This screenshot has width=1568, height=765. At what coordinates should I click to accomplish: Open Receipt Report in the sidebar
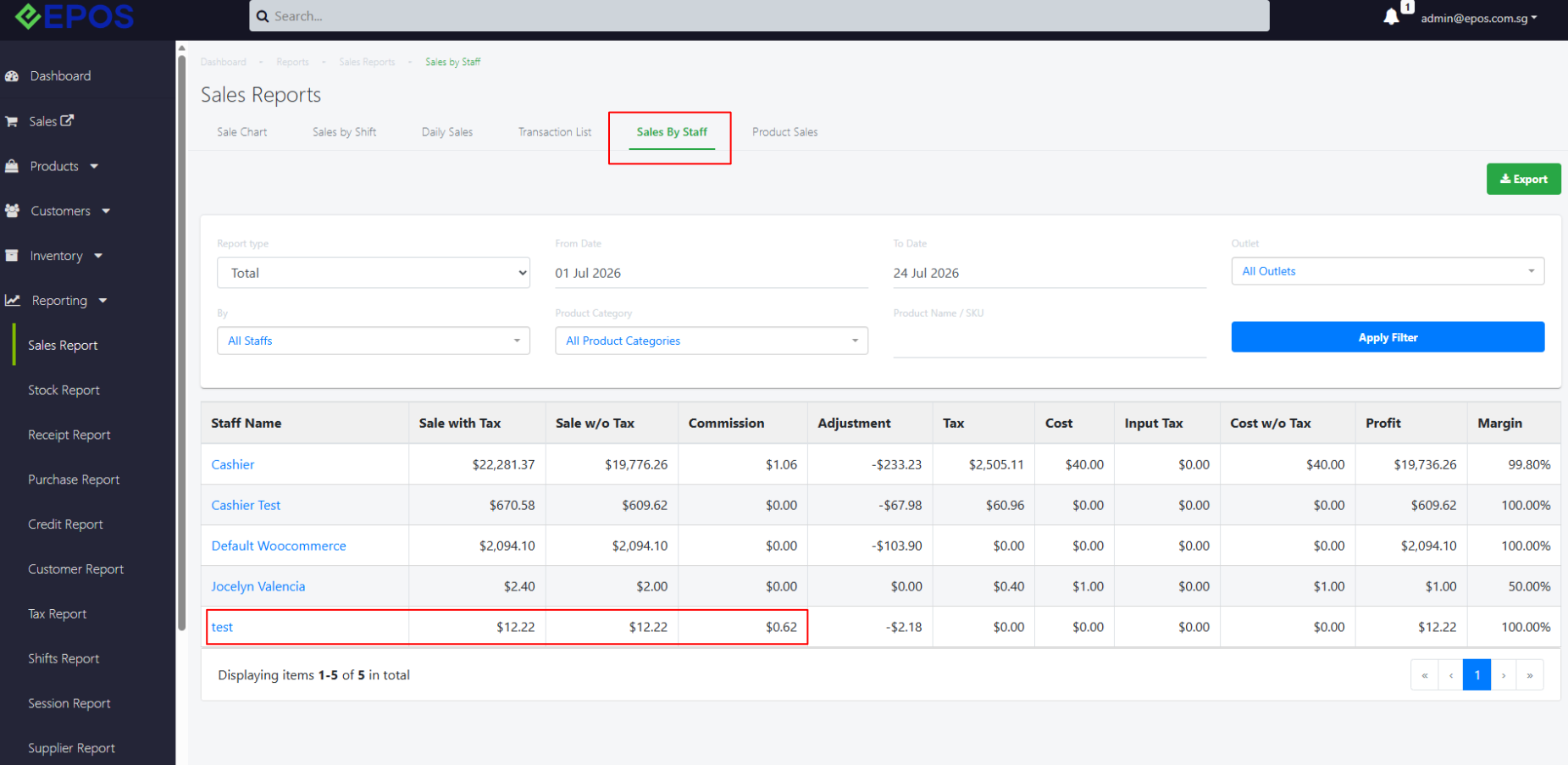(x=69, y=435)
